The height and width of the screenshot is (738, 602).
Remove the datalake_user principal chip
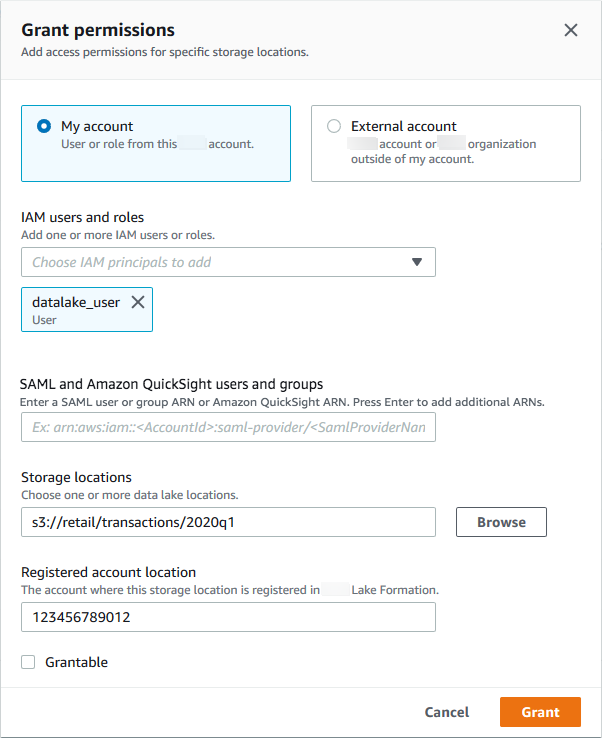click(138, 302)
